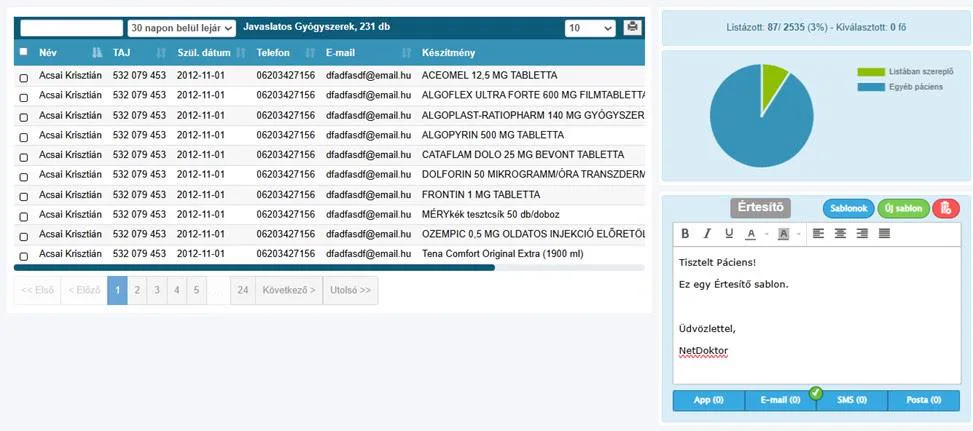Go to page 3
The height and width of the screenshot is (431, 973).
point(157,290)
